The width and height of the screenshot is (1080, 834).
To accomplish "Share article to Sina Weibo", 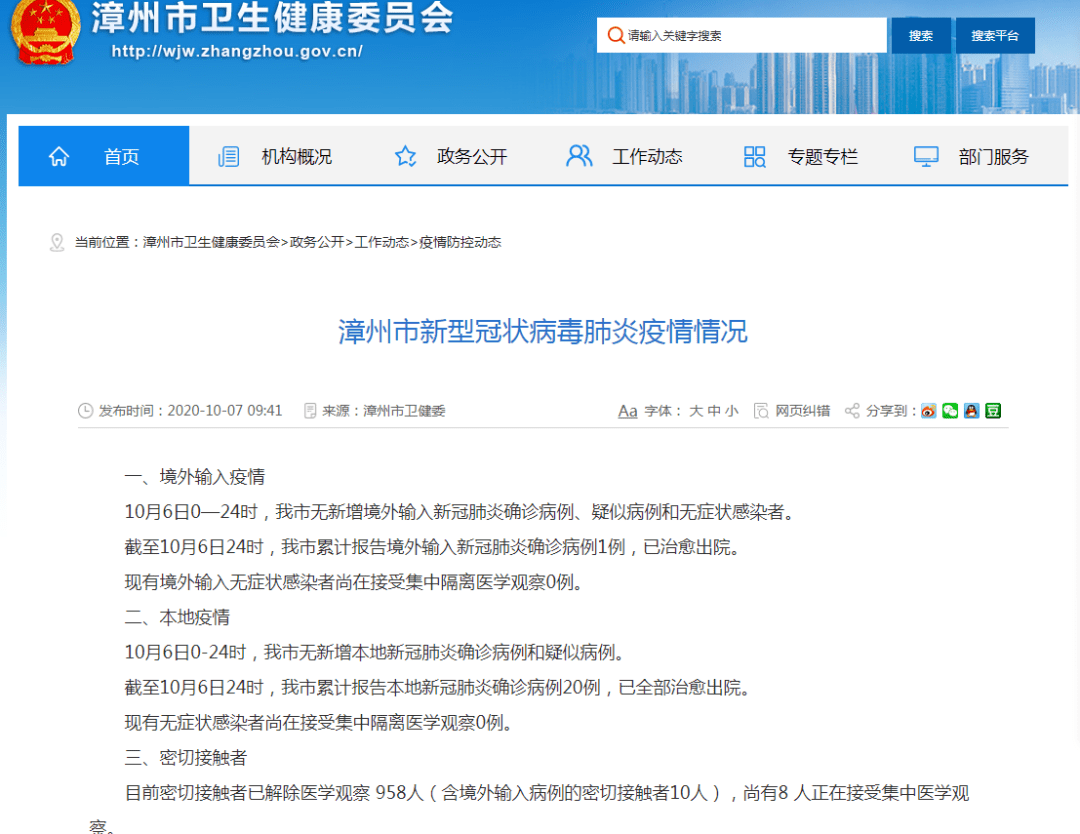I will [929, 410].
